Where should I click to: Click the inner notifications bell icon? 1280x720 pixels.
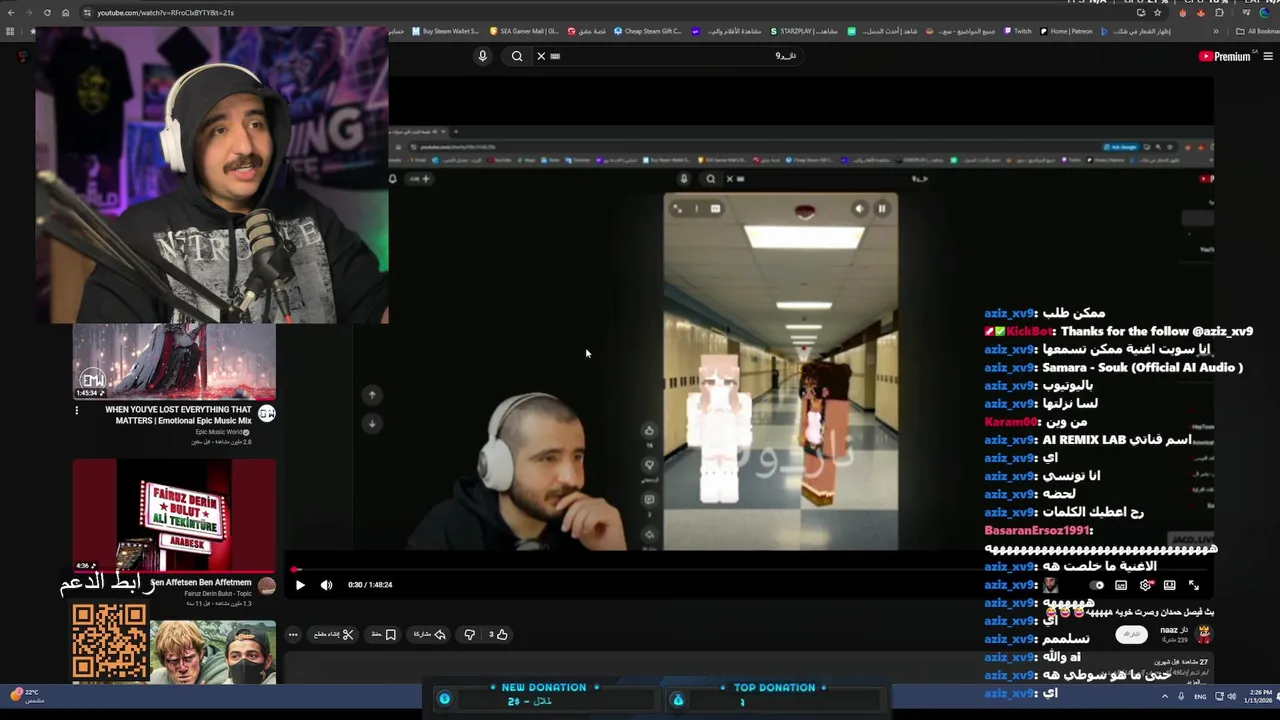[392, 179]
